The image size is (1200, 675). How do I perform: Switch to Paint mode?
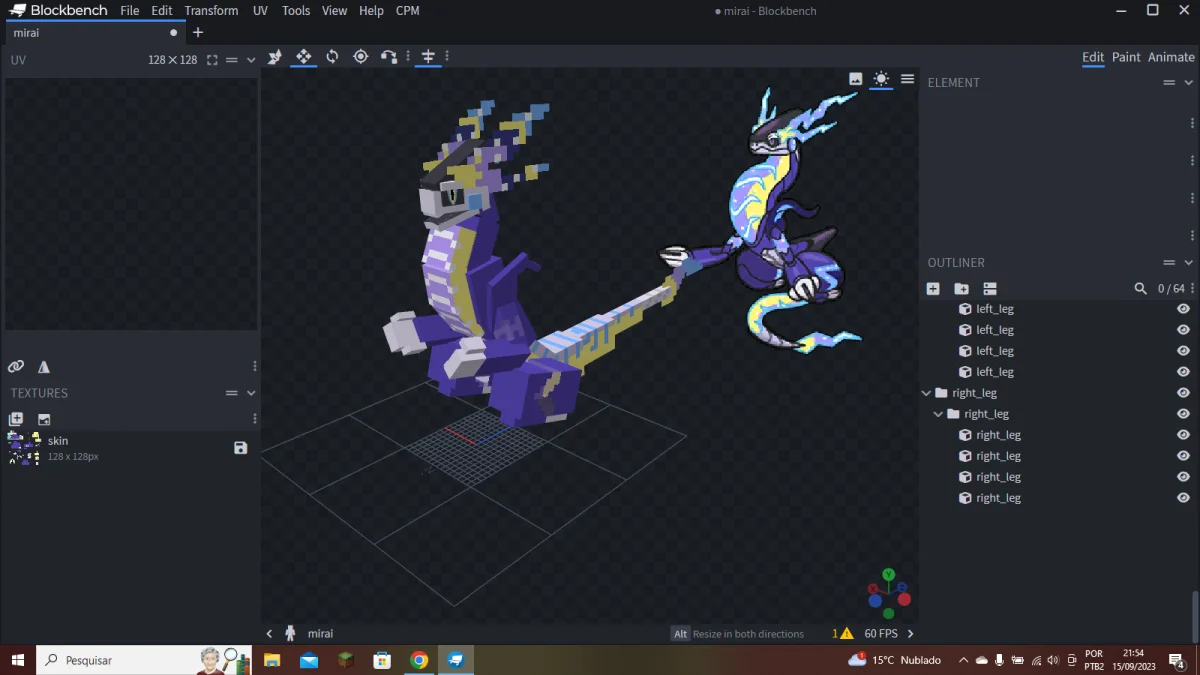tap(1126, 57)
